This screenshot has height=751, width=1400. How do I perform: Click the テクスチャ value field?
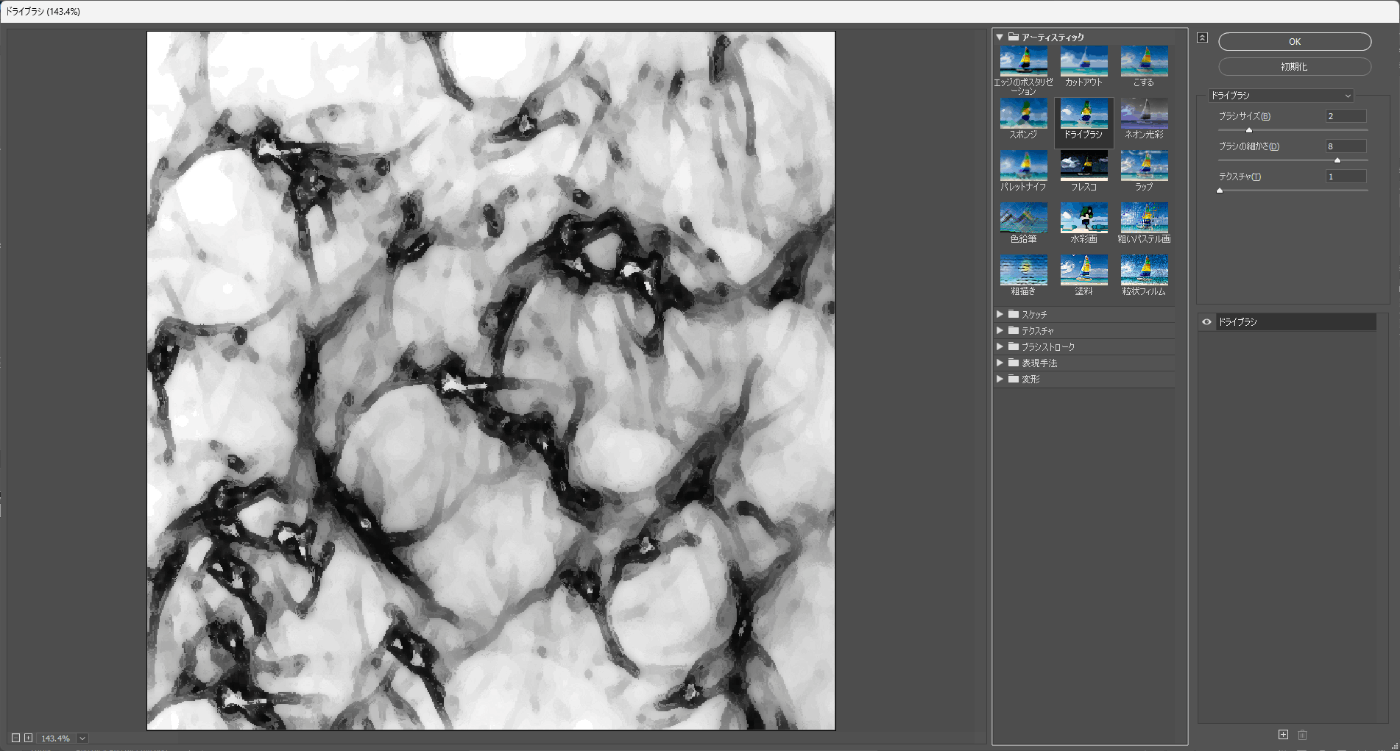click(1346, 176)
